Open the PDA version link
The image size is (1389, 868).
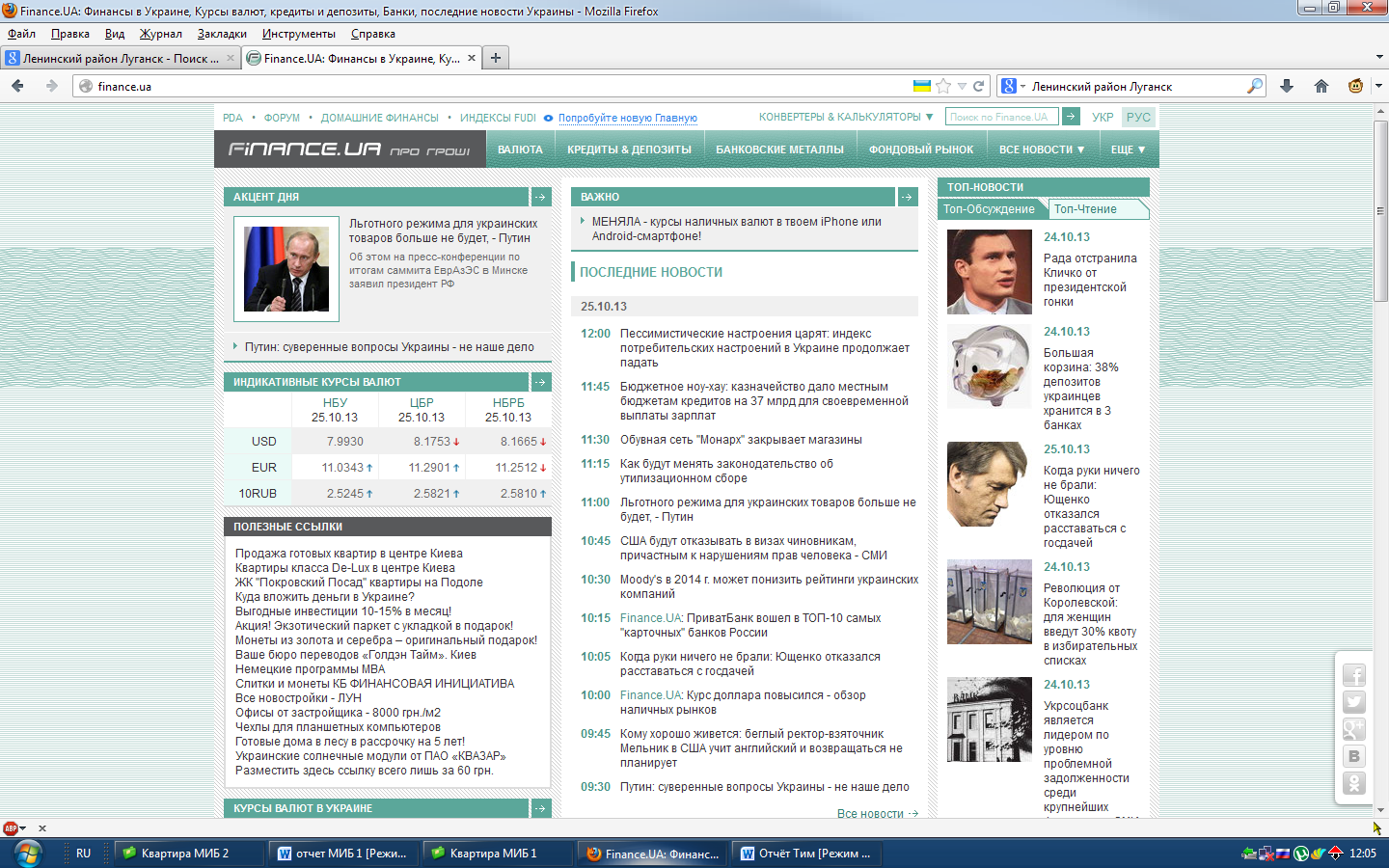232,118
